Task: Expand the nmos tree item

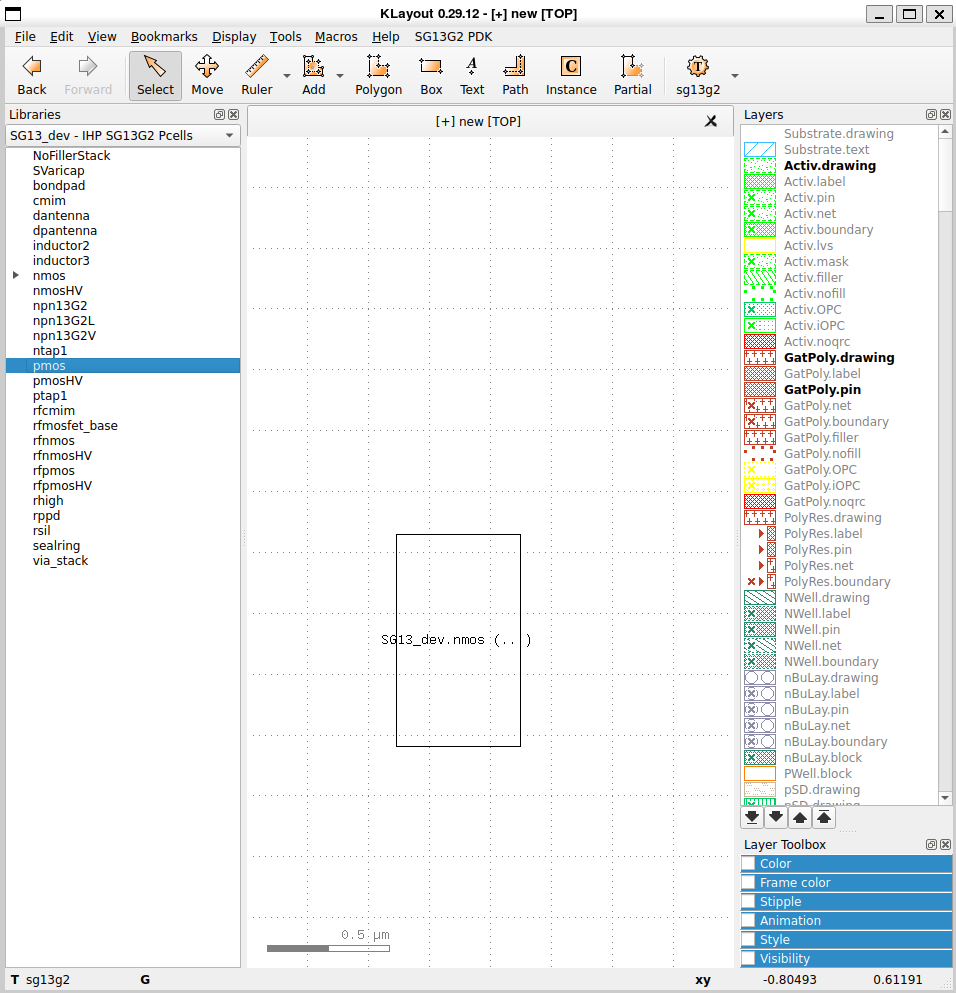Action: tap(16, 275)
